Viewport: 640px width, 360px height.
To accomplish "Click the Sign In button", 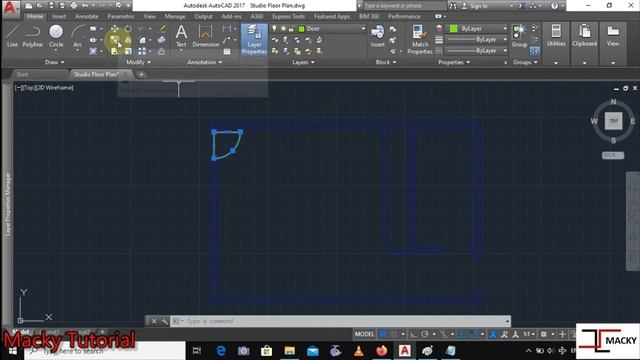I will coord(475,6).
